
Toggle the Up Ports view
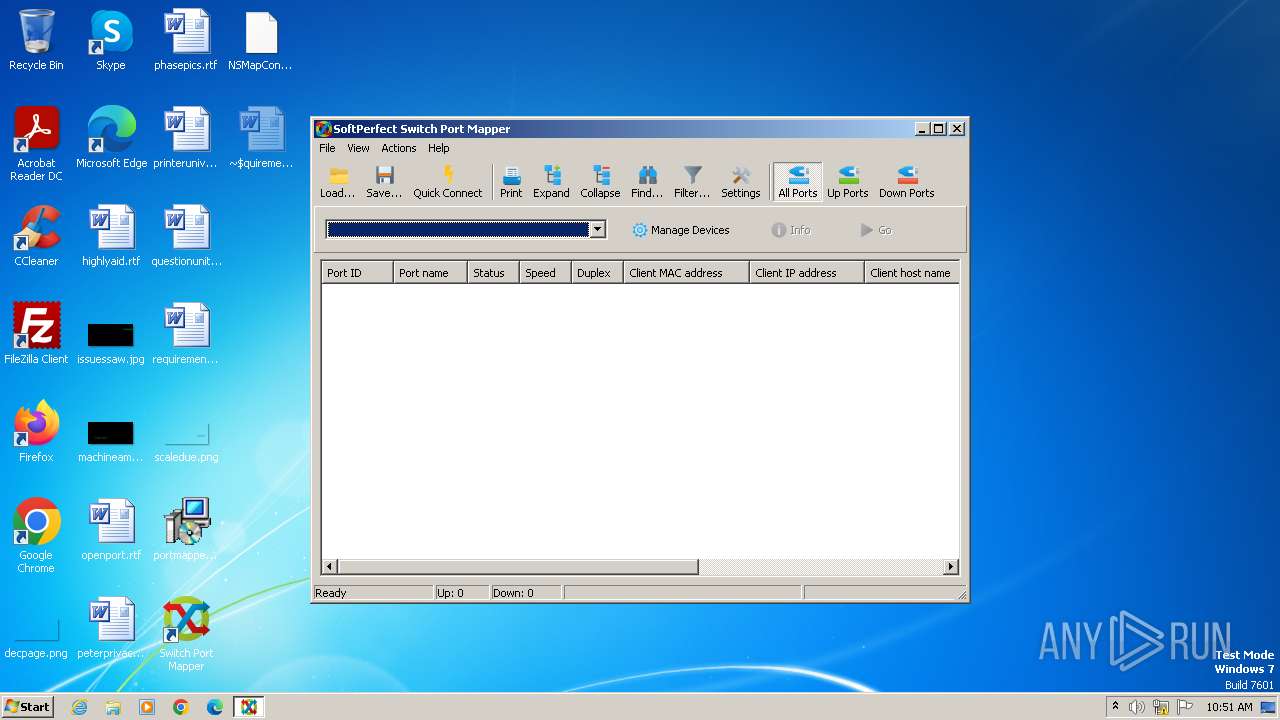pos(847,183)
